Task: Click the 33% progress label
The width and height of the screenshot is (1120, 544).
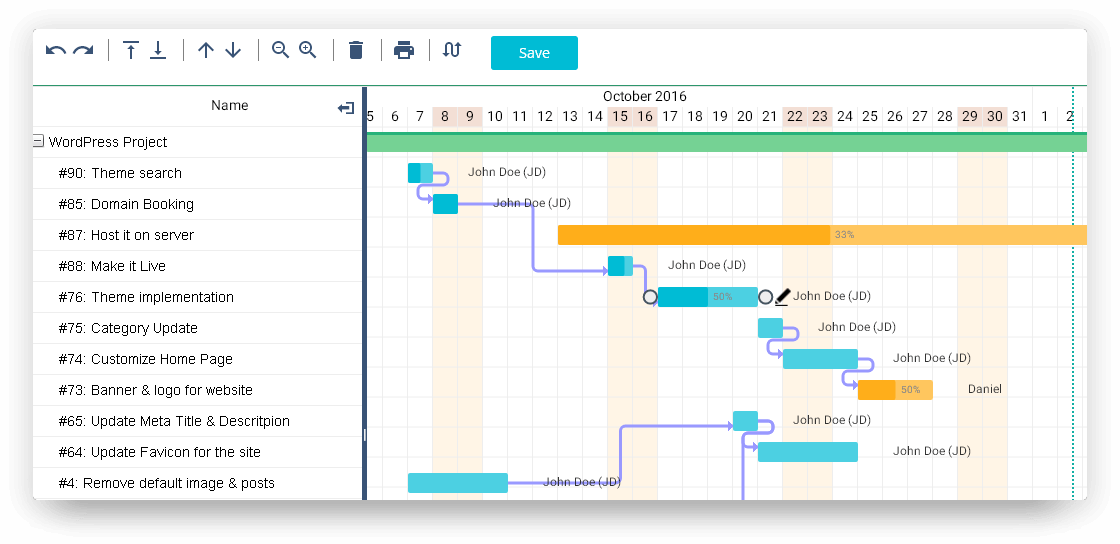Action: point(844,235)
